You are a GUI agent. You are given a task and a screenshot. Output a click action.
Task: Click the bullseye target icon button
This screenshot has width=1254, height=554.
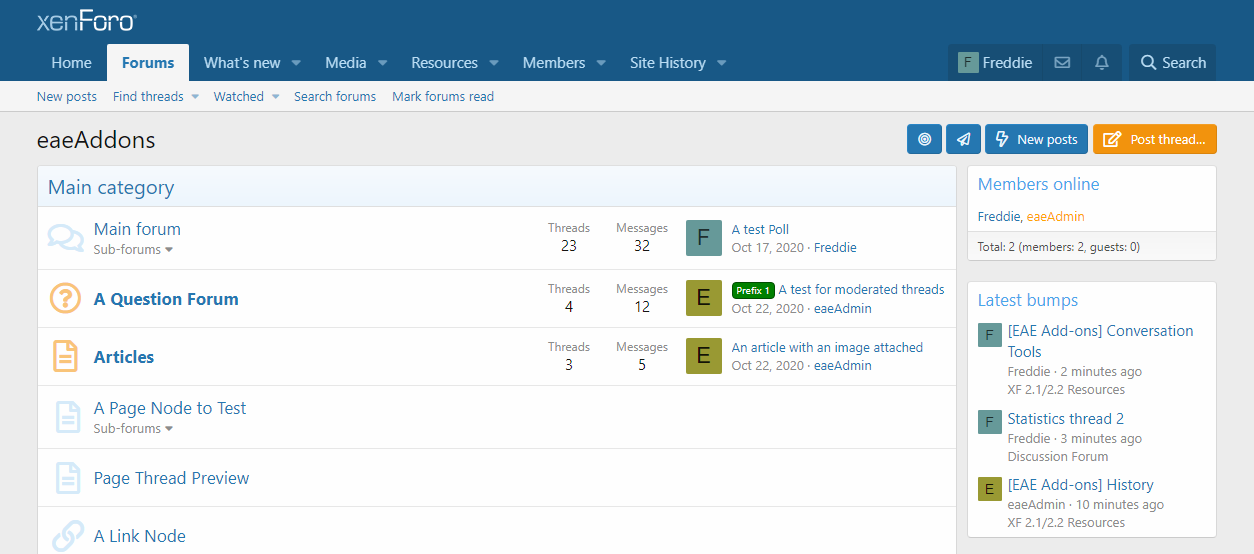tap(924, 140)
